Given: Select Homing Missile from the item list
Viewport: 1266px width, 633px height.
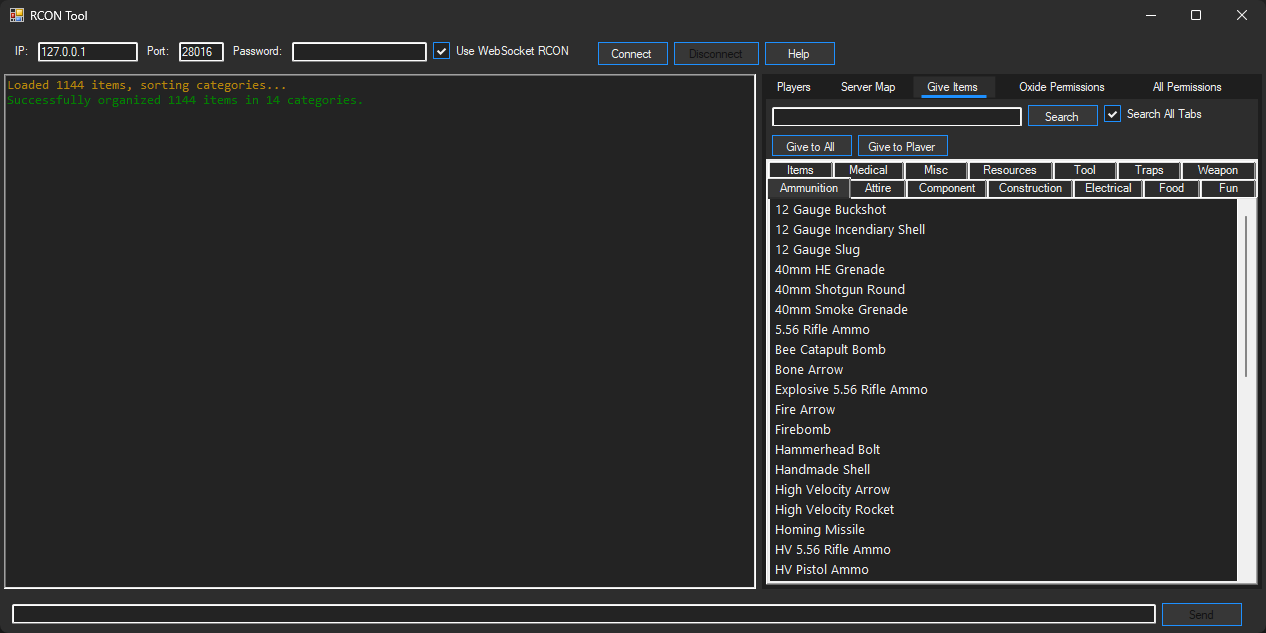Looking at the screenshot, I should (x=819, y=529).
